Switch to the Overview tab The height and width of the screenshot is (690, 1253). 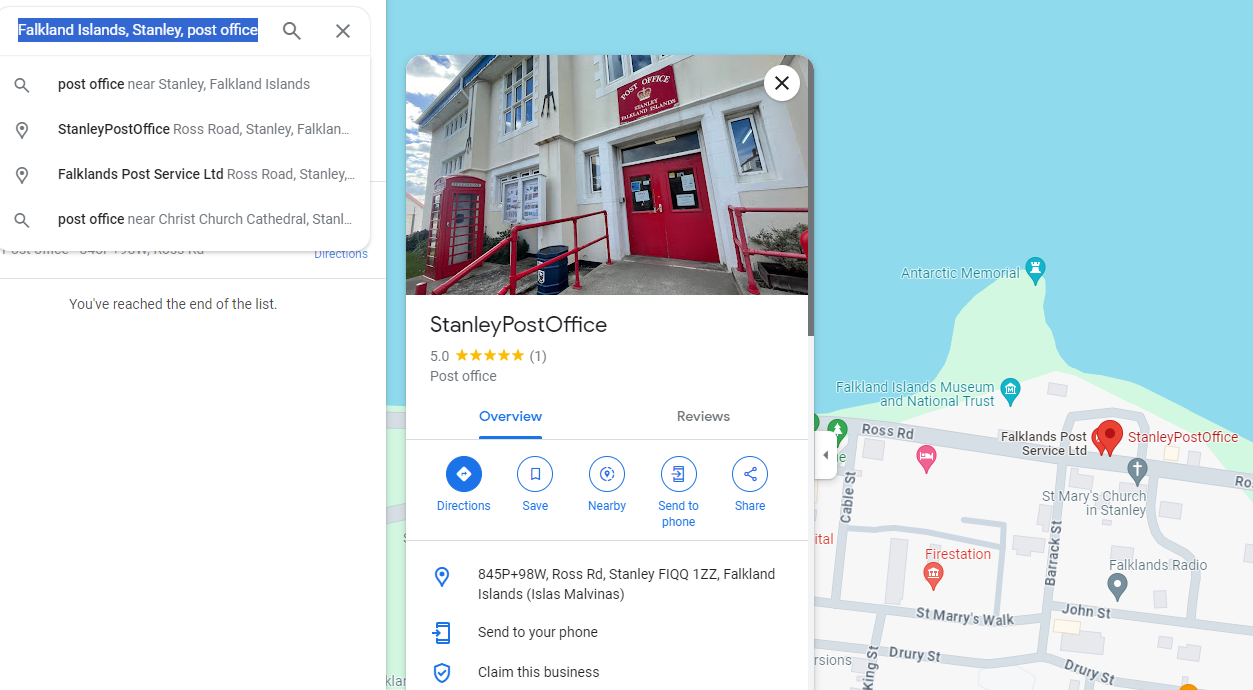tap(510, 417)
